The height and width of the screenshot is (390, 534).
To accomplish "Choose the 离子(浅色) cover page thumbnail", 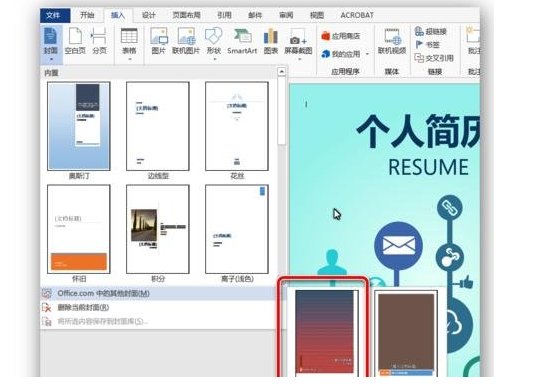I will point(237,229).
